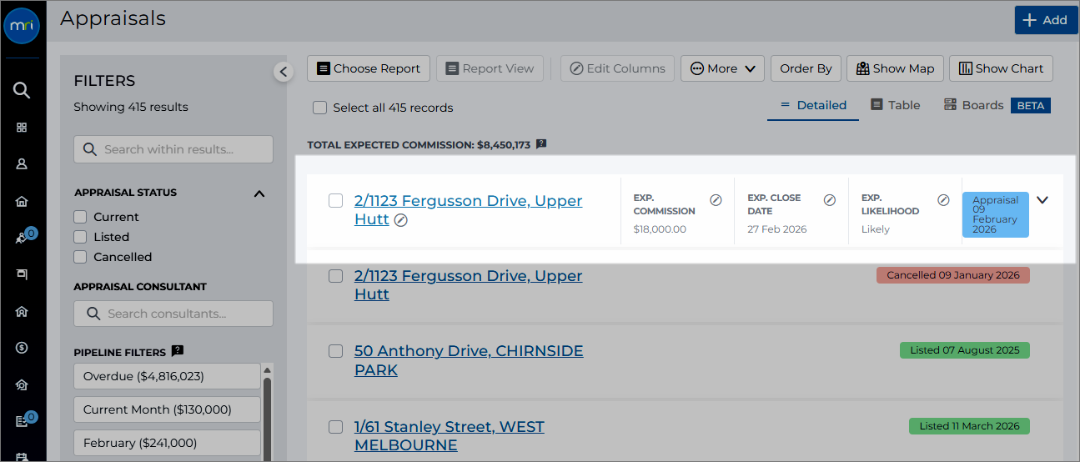1080x462 pixels.
Task: Open 1/61 Stanley Street, WEST MELBOURNE link
Action: click(449, 436)
